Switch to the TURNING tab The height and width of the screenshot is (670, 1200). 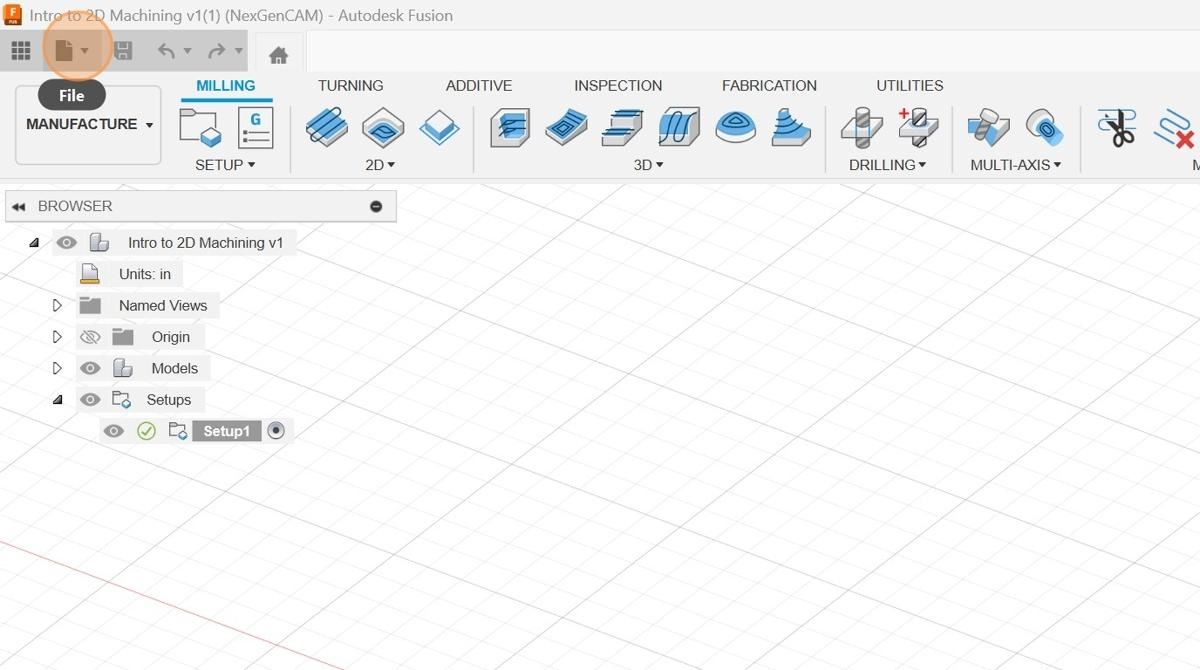[x=351, y=86]
